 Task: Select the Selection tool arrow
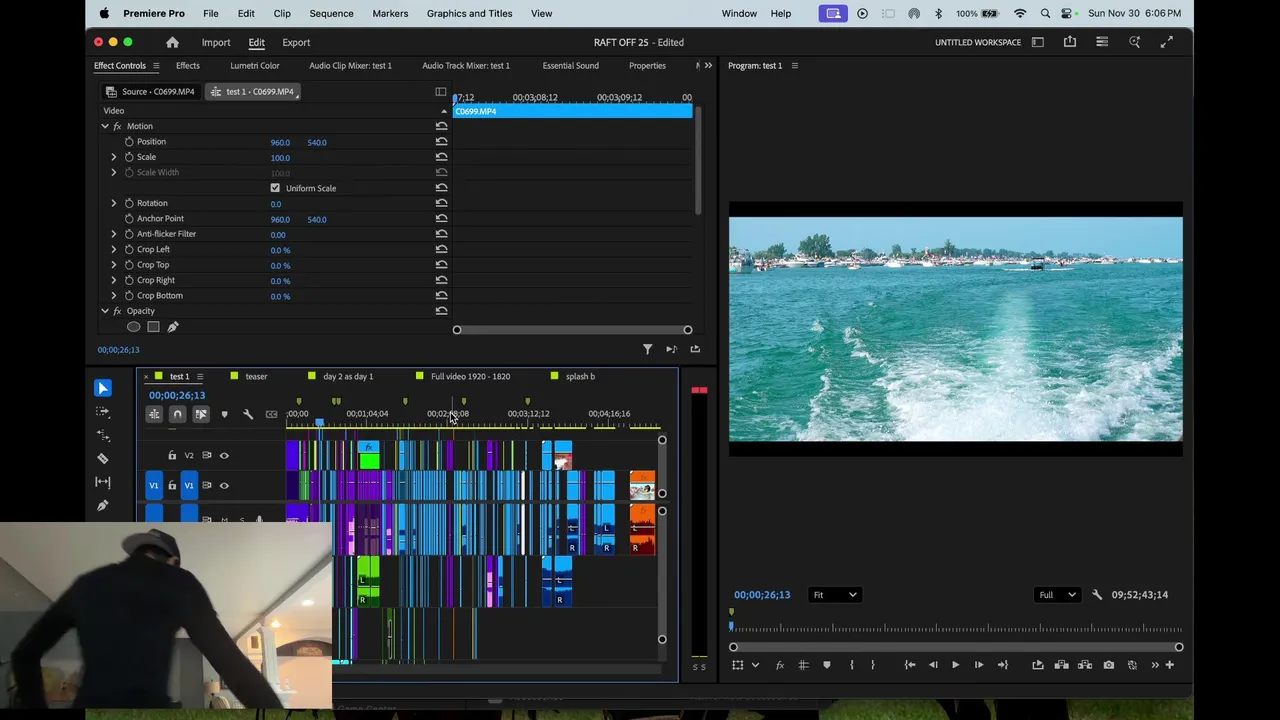click(x=103, y=388)
